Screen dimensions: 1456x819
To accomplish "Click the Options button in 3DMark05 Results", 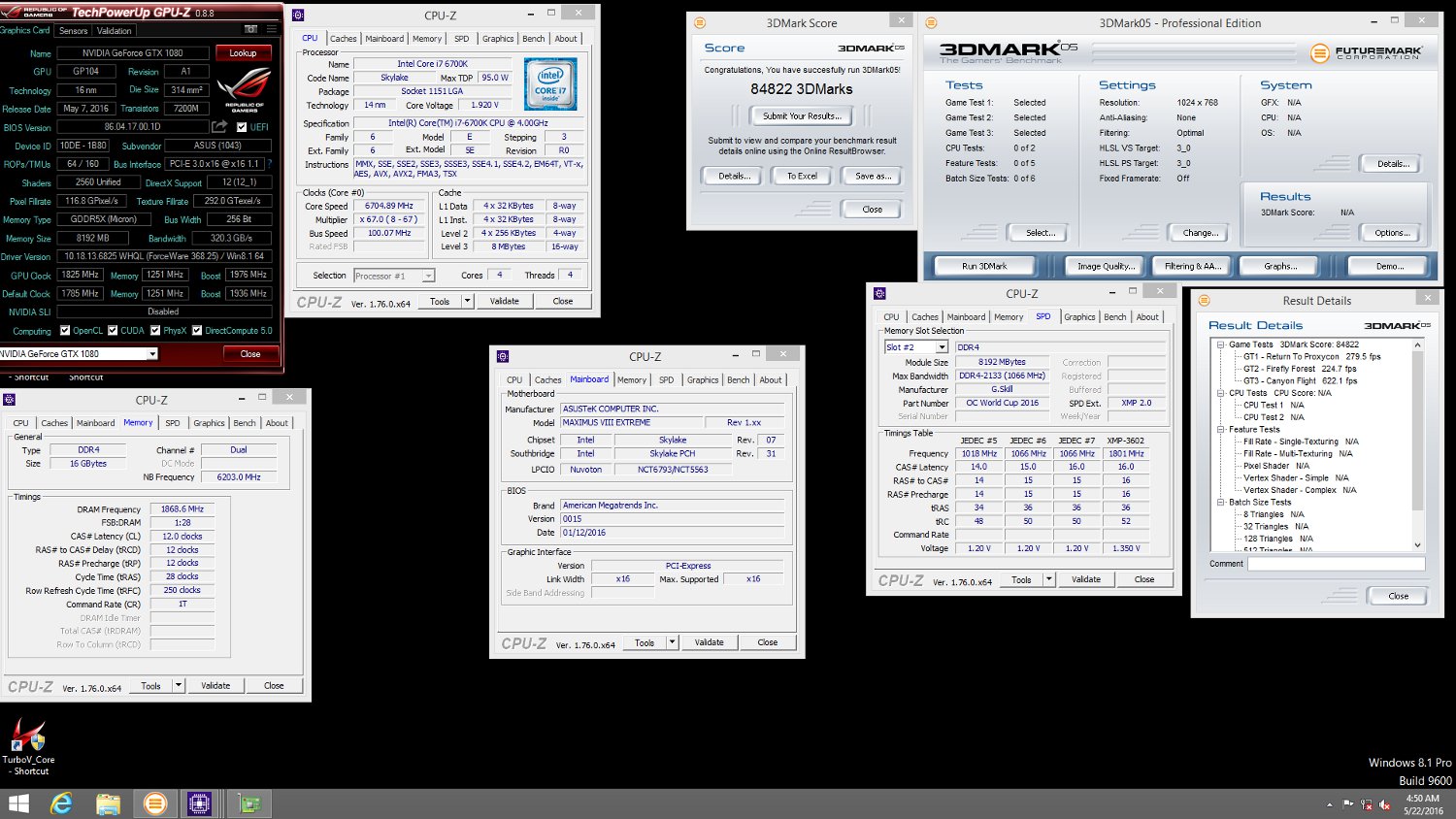I will 1392,233.
